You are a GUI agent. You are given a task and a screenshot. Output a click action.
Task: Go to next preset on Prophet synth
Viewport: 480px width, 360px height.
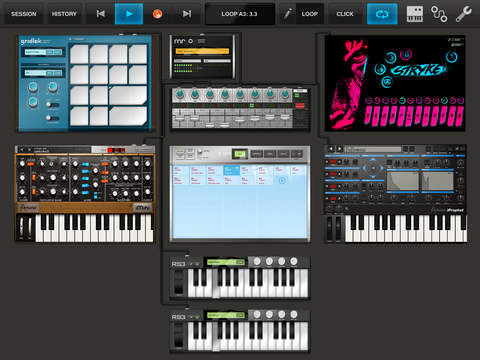point(339,149)
